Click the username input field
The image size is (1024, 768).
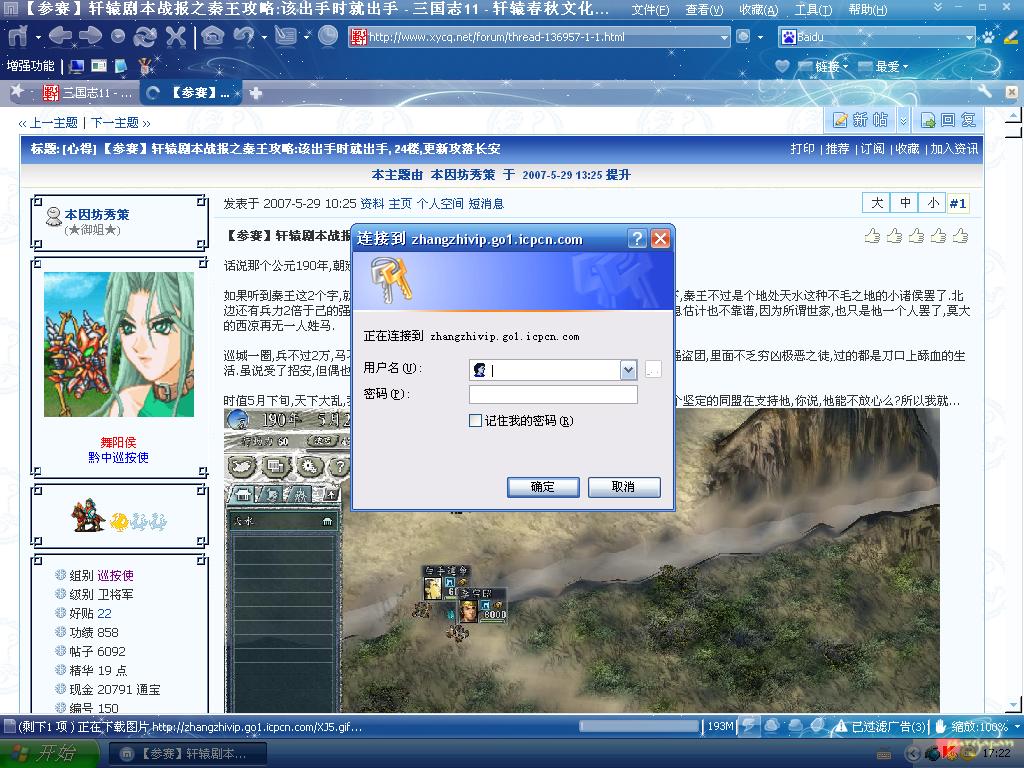pyautogui.click(x=552, y=370)
